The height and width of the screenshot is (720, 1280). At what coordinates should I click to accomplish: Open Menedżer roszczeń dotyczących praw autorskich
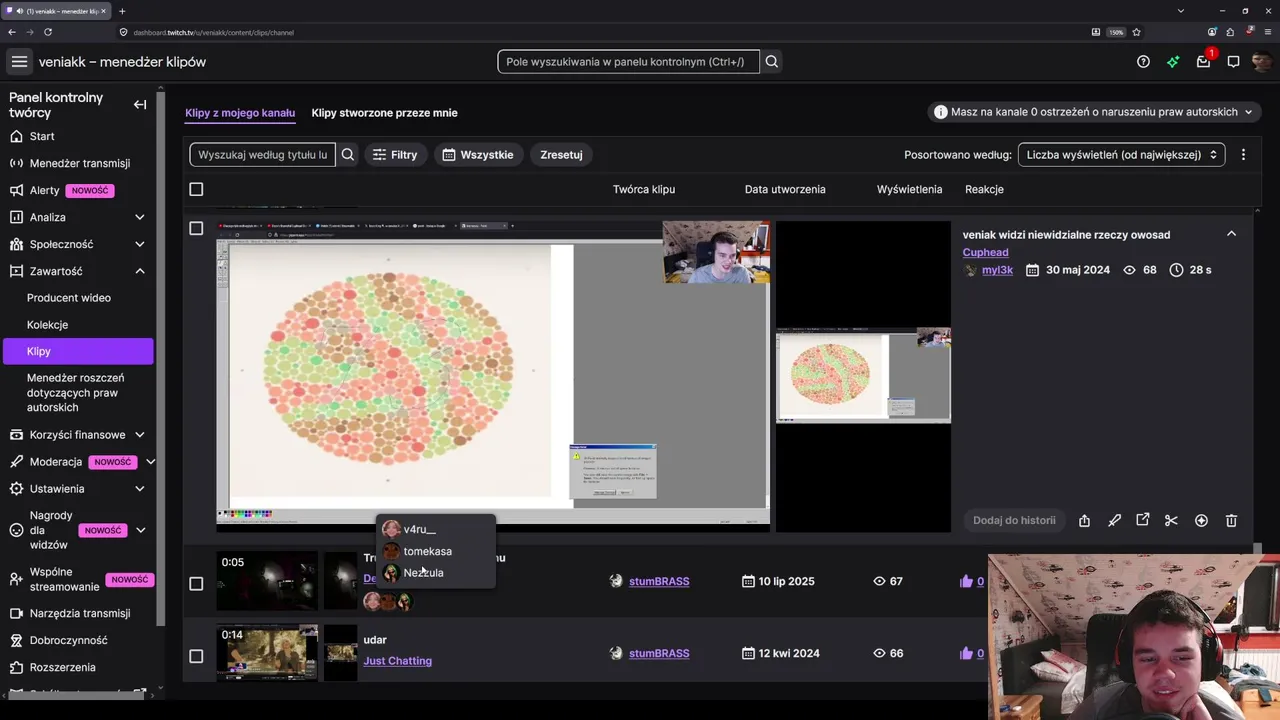[x=78, y=393]
